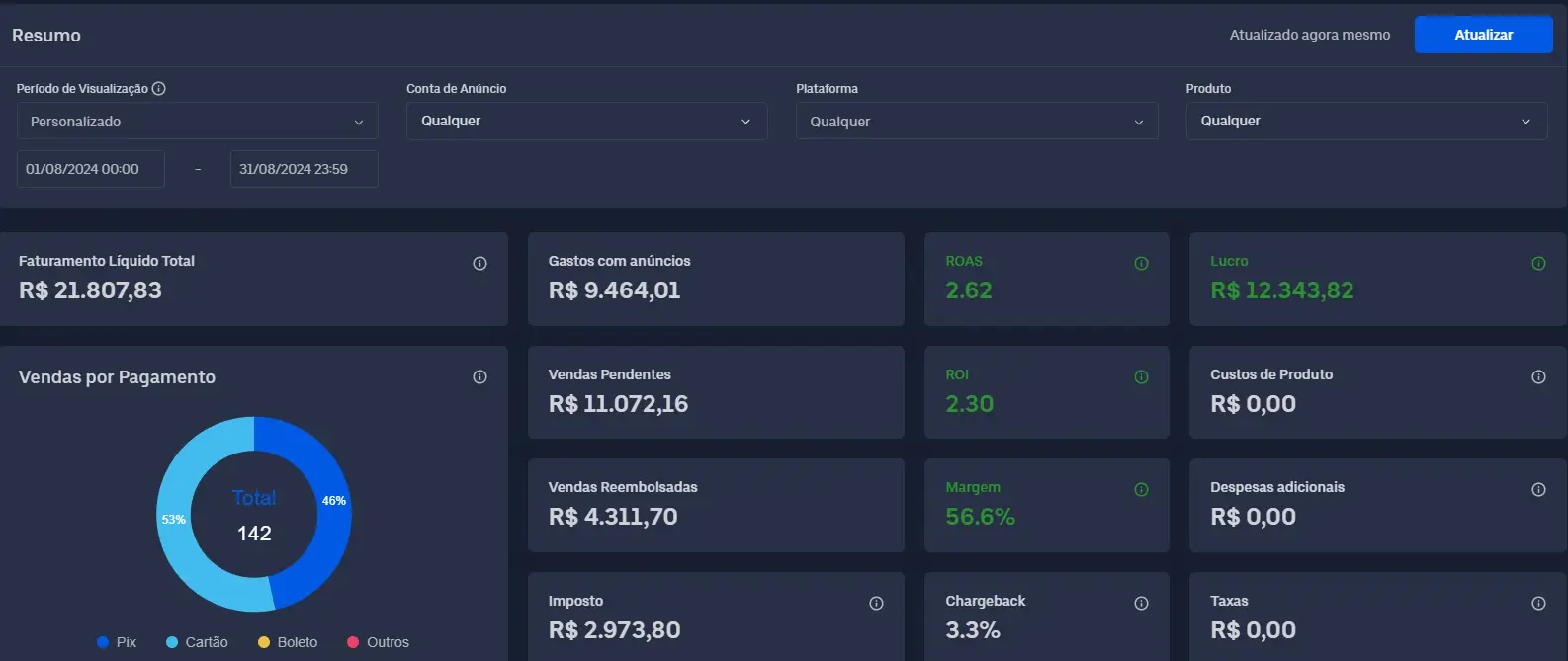Click info icon on Custos de Produto
The width and height of the screenshot is (1568, 661).
pos(1538,377)
